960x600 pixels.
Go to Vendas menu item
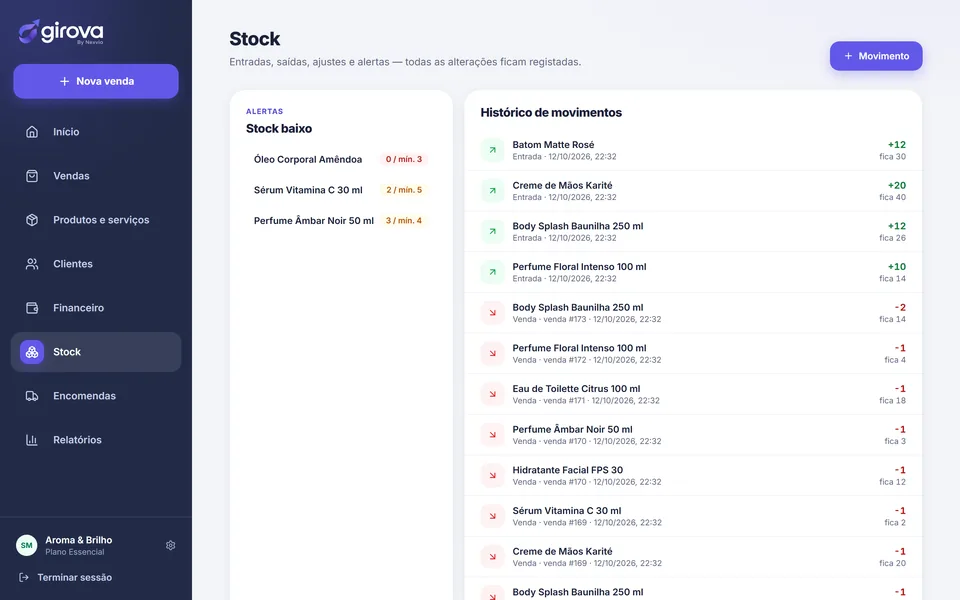coord(96,176)
